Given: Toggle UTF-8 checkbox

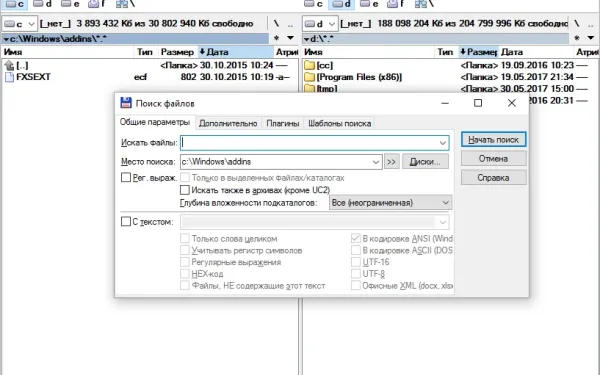Looking at the screenshot, I should click(356, 274).
